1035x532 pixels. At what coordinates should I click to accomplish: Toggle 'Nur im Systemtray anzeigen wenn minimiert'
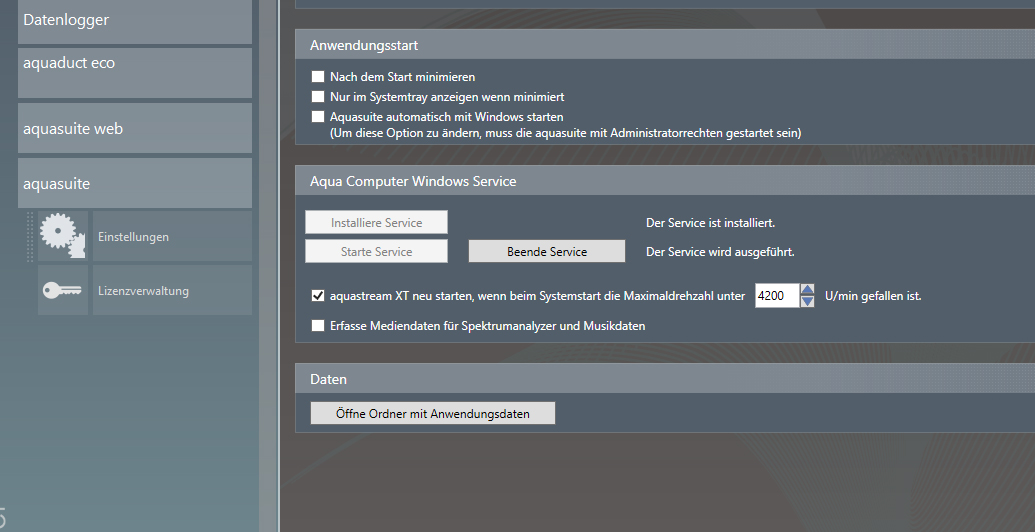[x=318, y=97]
